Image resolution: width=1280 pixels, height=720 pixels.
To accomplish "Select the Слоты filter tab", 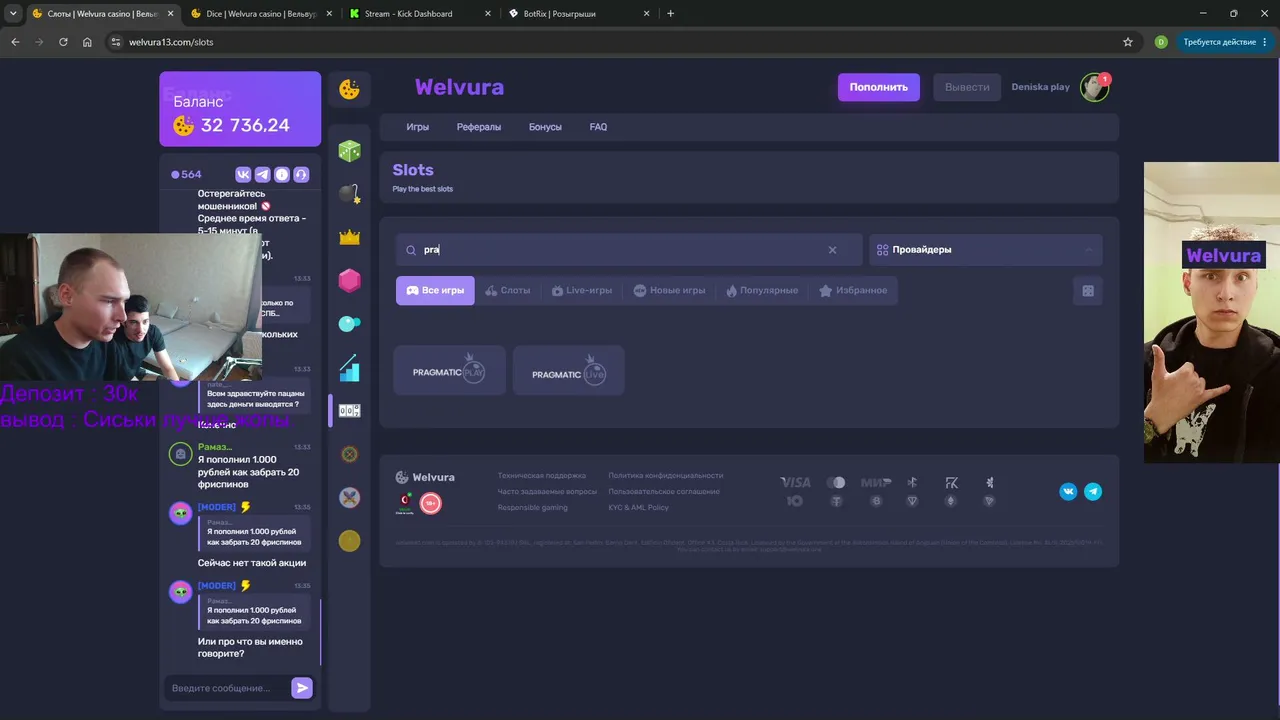I will [x=507, y=290].
